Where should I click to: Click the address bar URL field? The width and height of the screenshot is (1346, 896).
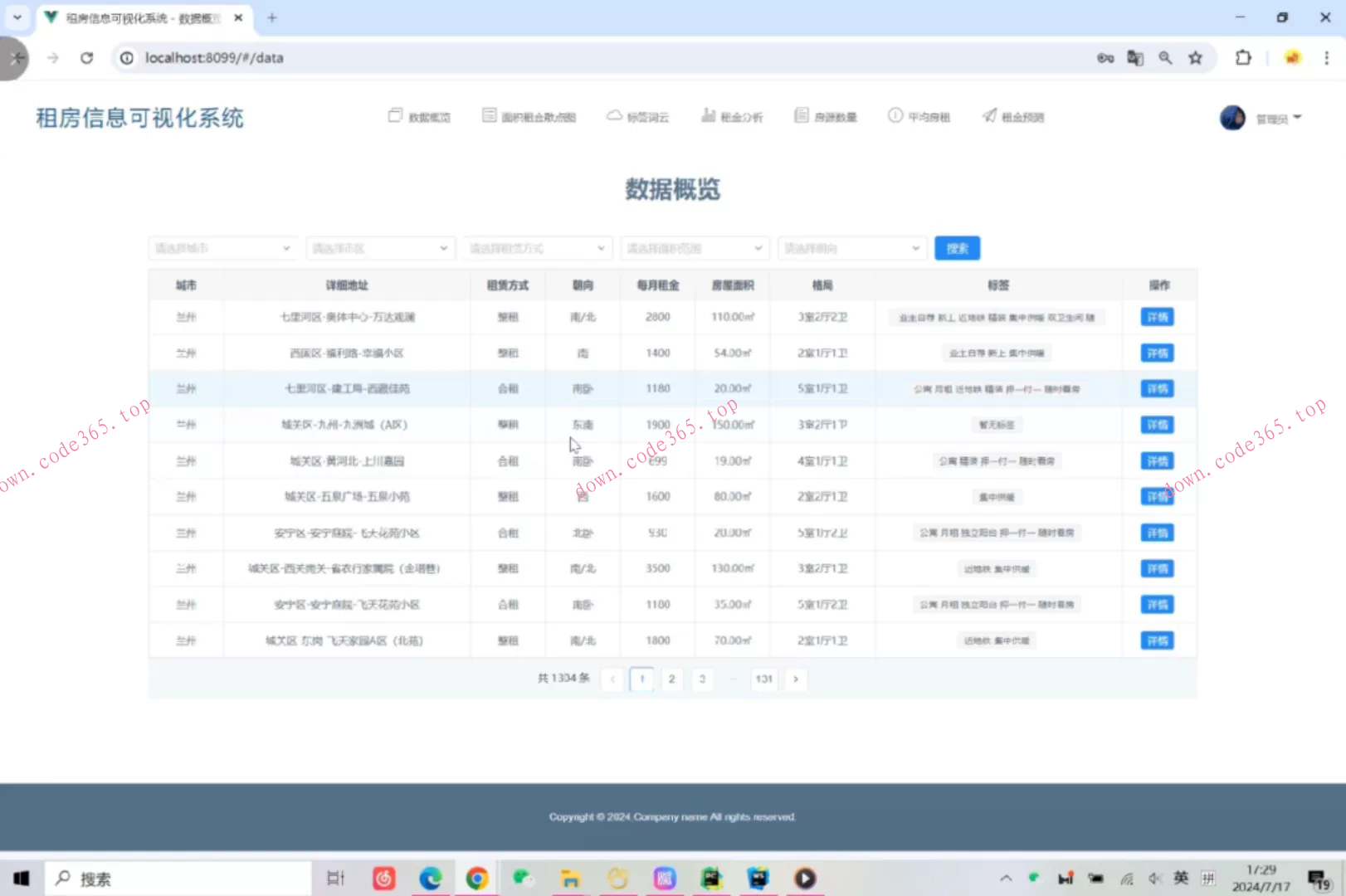tap(214, 58)
